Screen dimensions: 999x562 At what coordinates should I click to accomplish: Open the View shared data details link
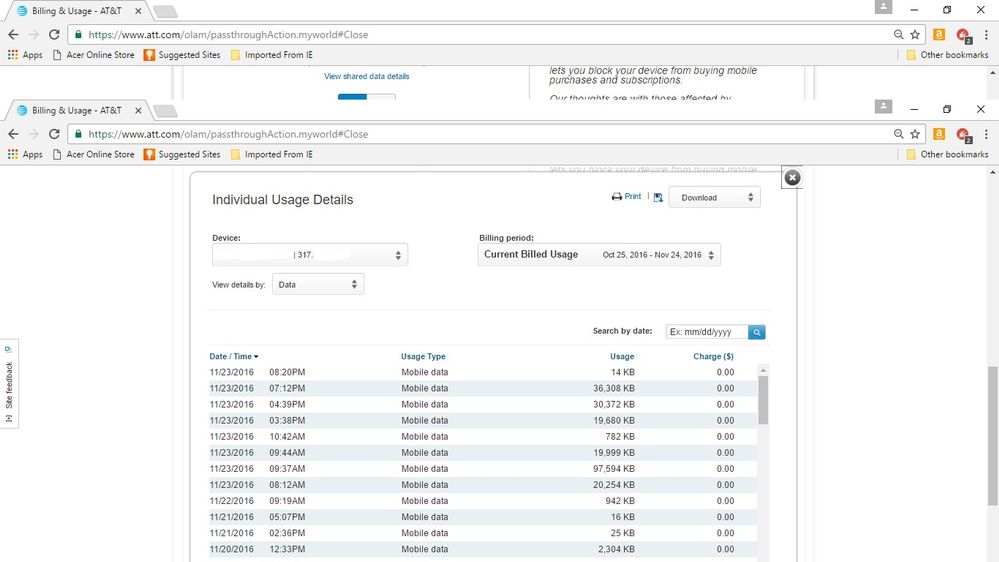(x=366, y=76)
